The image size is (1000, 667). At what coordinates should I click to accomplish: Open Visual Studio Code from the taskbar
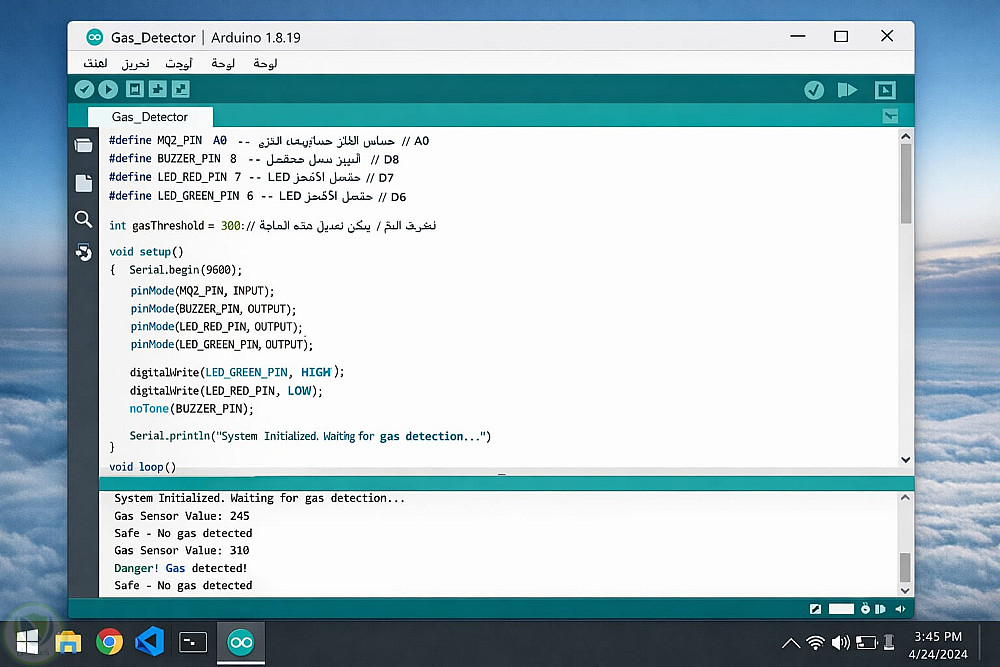tap(151, 641)
